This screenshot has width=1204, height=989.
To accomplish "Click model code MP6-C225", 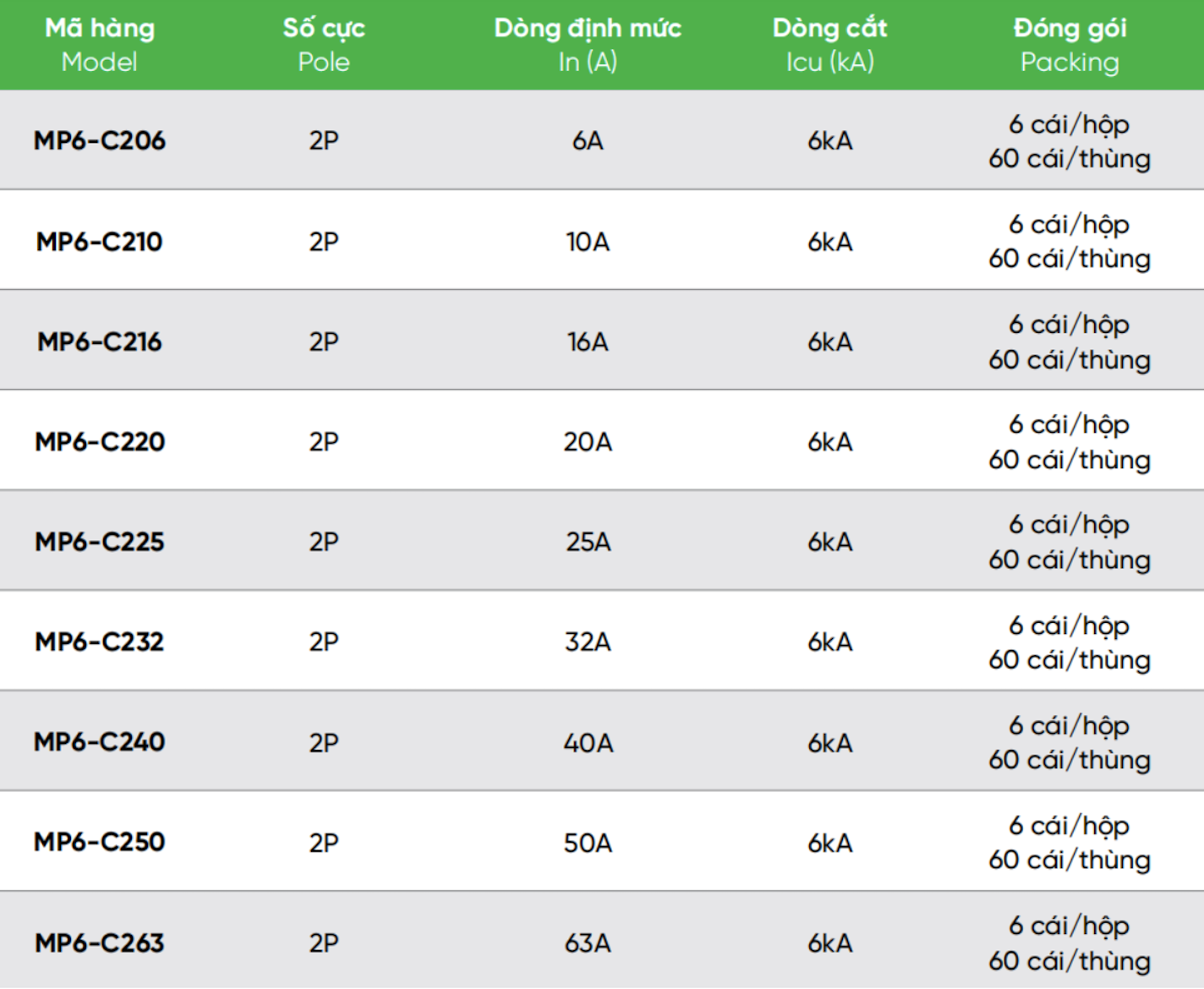I will click(100, 542).
